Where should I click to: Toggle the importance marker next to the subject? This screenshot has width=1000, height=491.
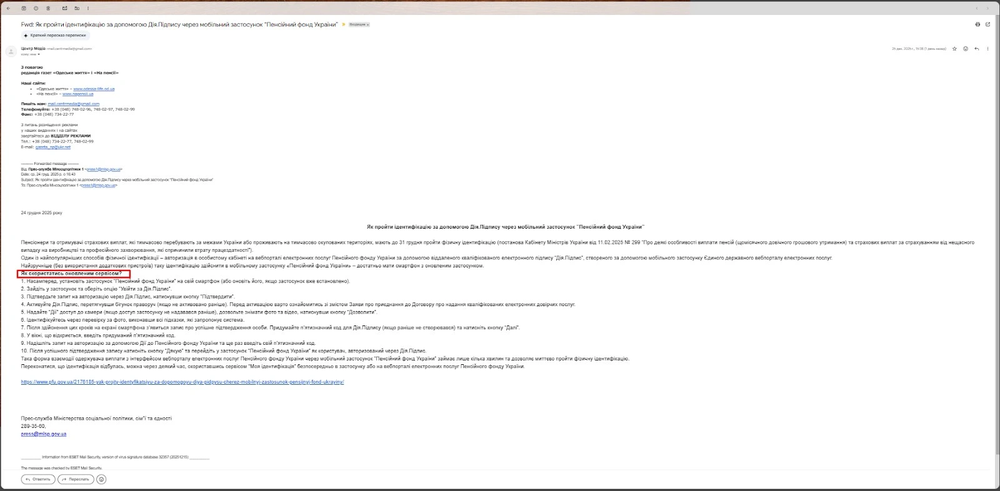342,22
